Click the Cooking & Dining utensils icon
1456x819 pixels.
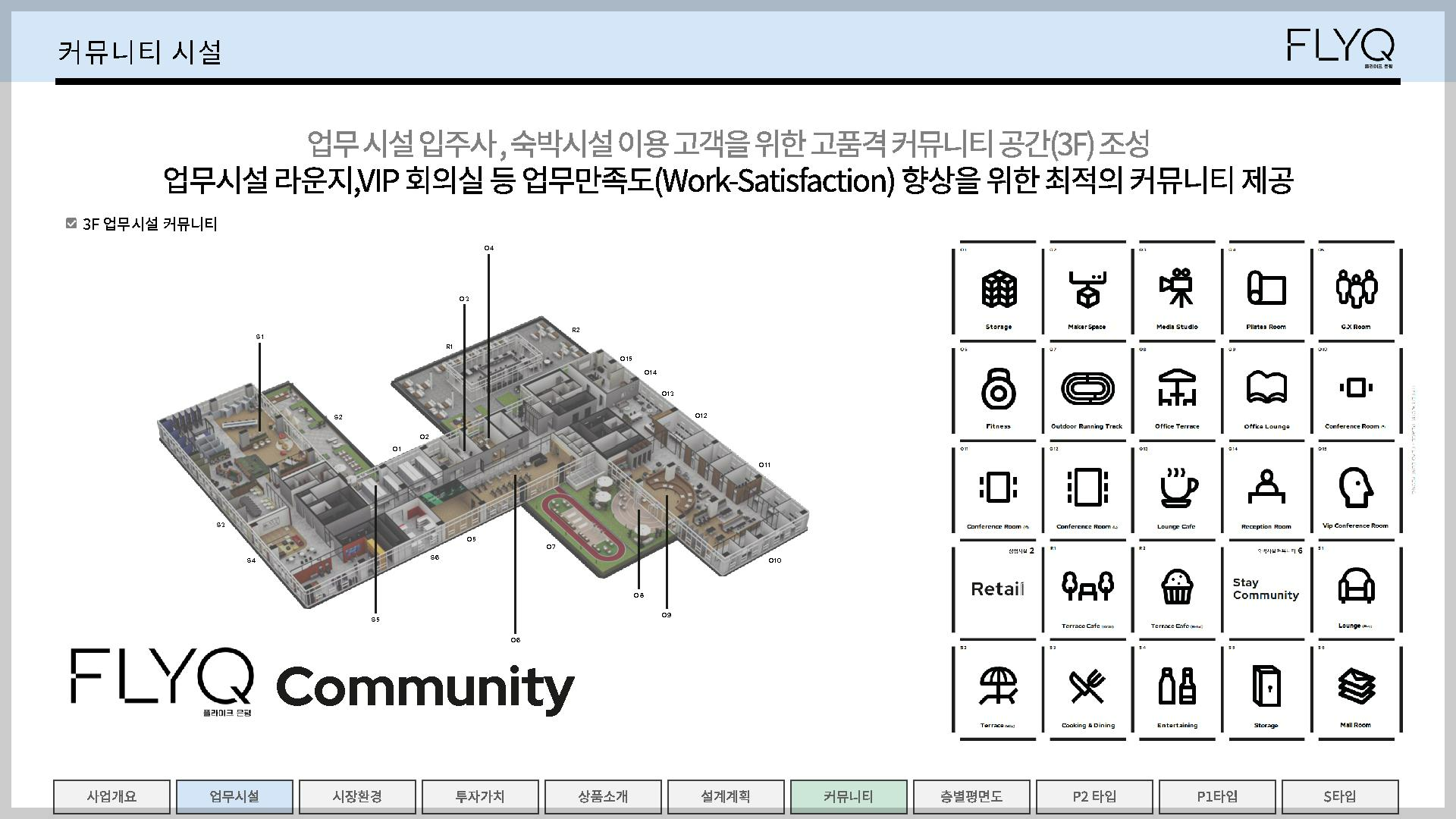(x=1087, y=686)
